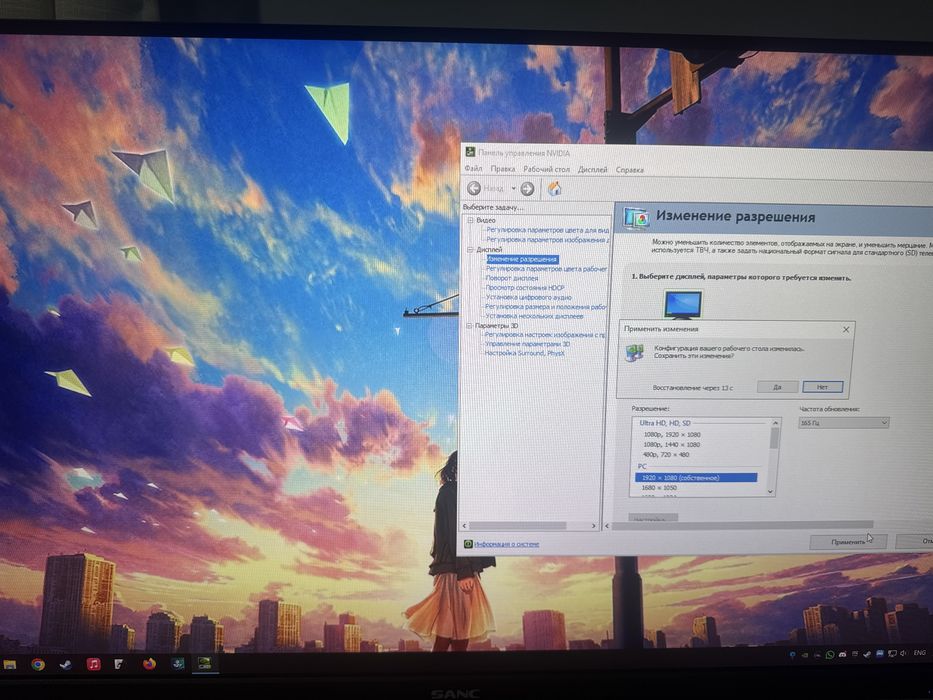Image resolution: width=933 pixels, height=700 pixels.
Task: Open the Epic Games taskbar icon
Action: click(121, 664)
